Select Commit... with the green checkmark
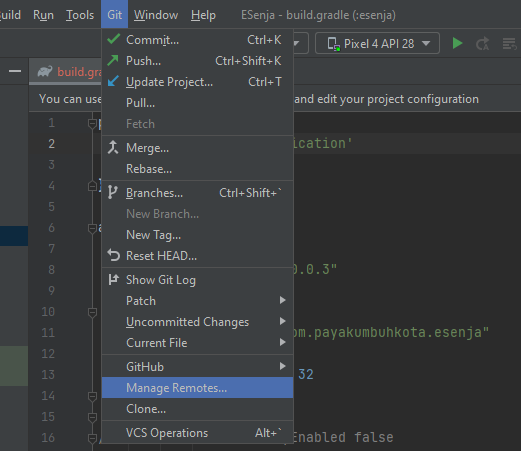Screen dimensions: 521x451 point(197,40)
